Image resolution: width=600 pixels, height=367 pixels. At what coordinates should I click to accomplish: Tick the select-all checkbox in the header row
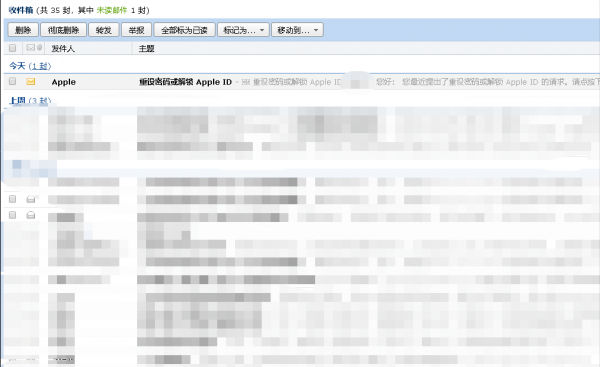(13, 48)
